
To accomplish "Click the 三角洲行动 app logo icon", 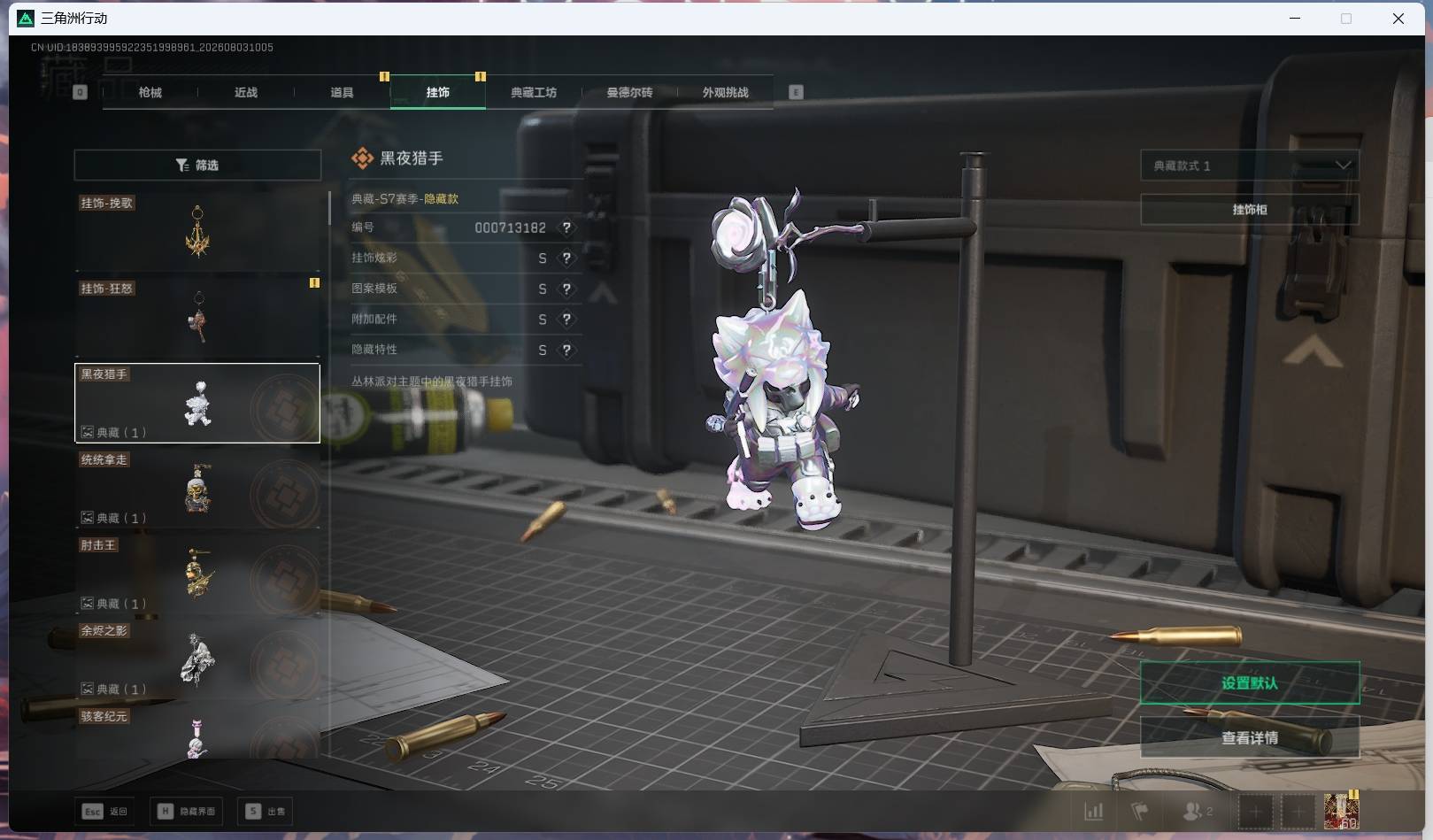I will (26, 19).
